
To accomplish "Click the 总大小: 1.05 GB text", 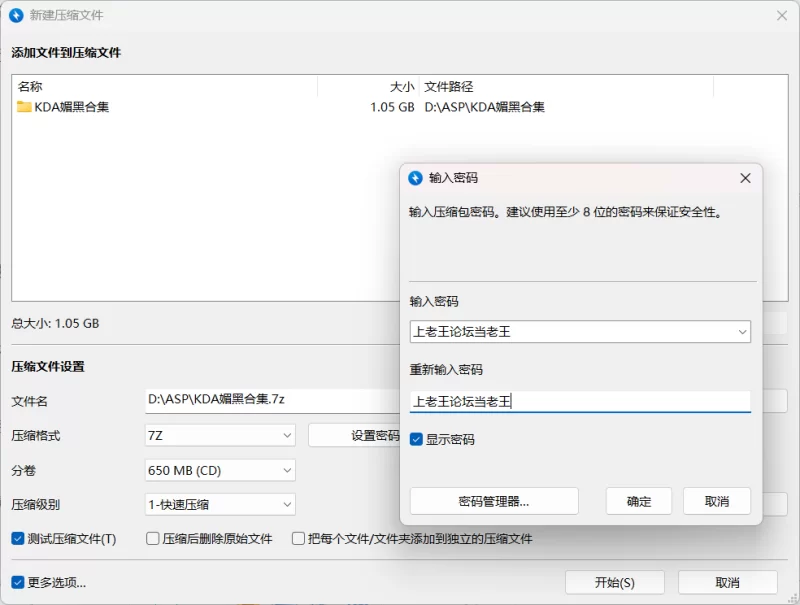I will [56, 323].
